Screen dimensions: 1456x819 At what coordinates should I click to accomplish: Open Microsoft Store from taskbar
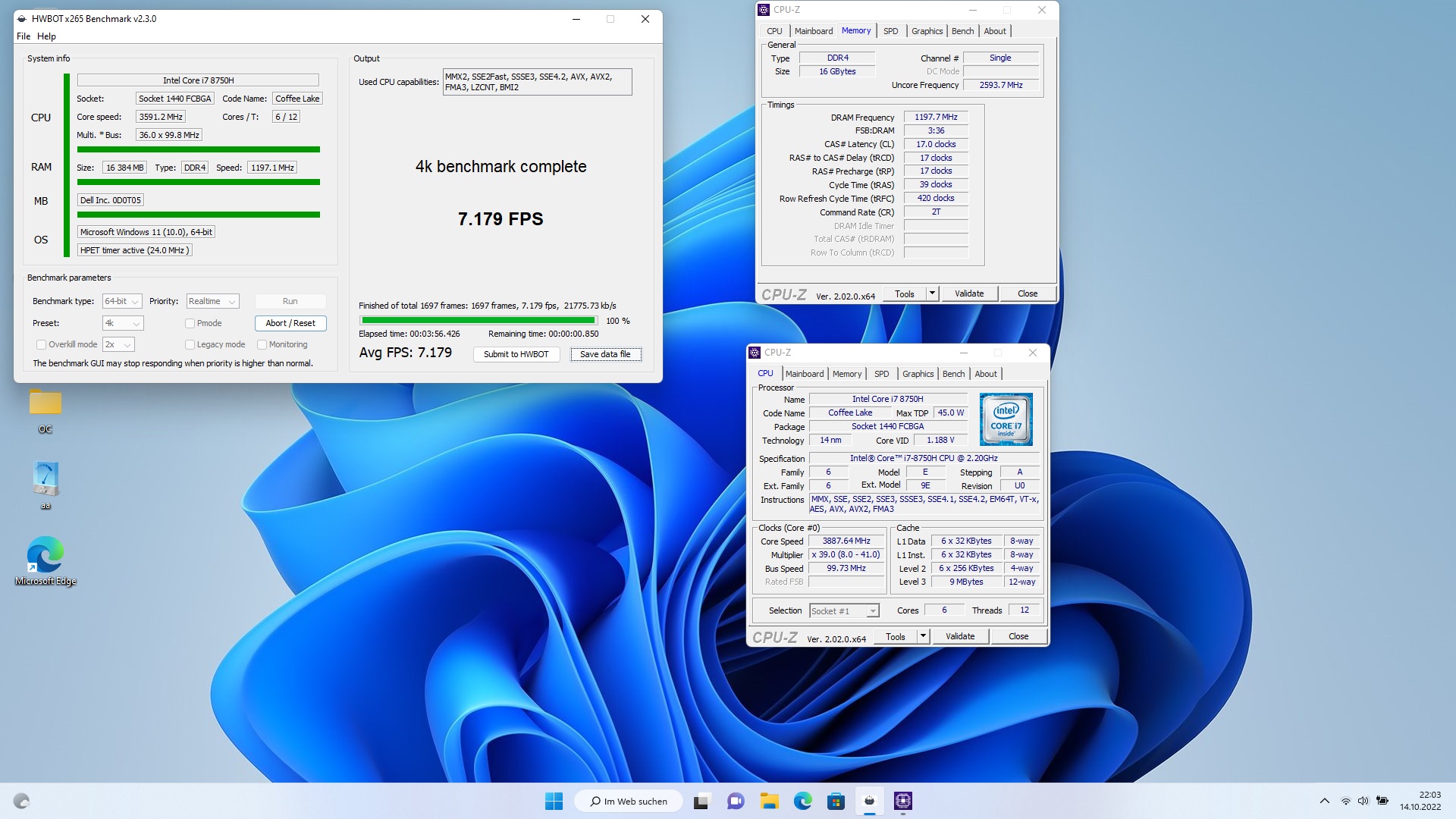[836, 801]
